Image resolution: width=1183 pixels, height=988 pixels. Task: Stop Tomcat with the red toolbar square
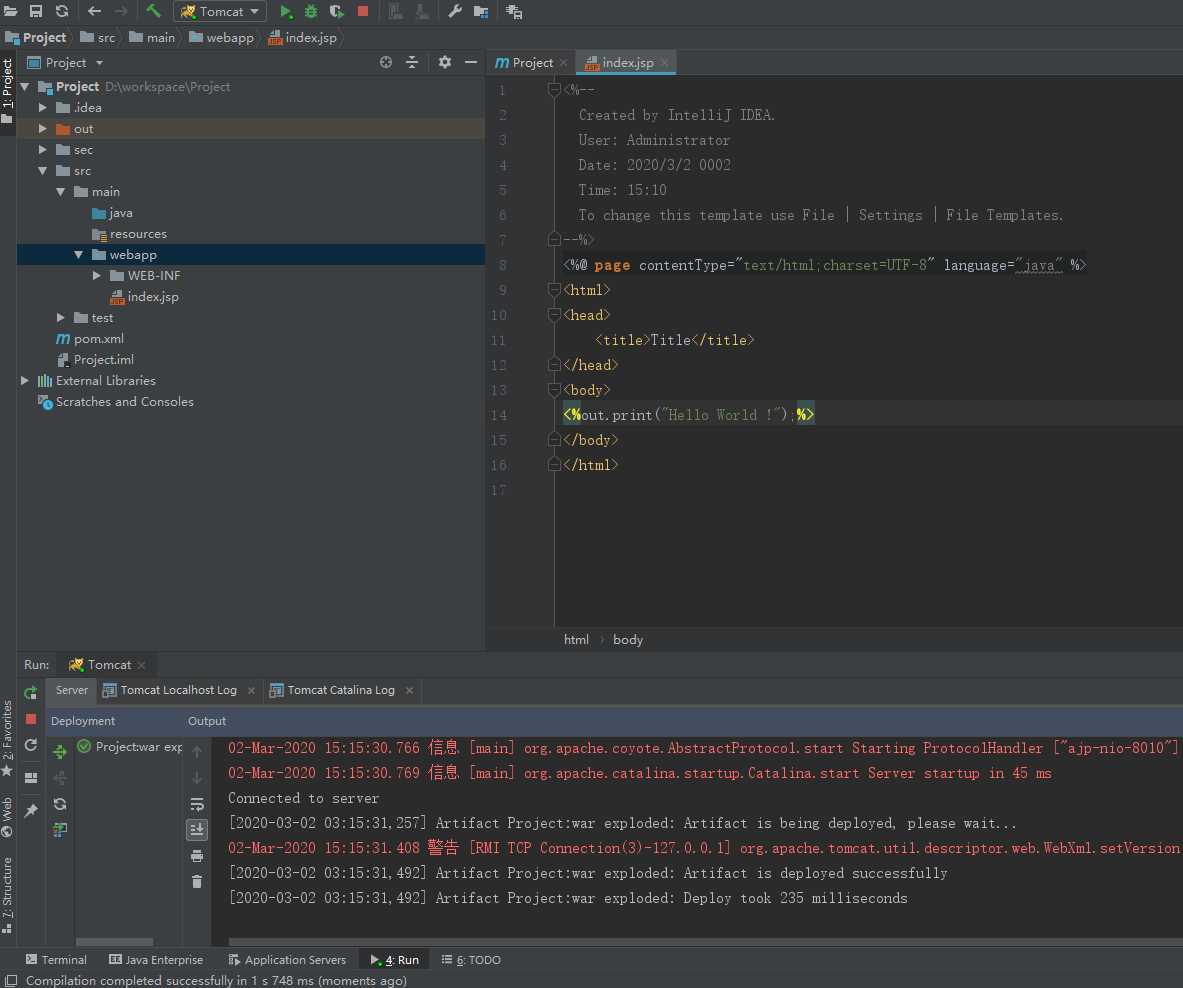pyautogui.click(x=363, y=11)
